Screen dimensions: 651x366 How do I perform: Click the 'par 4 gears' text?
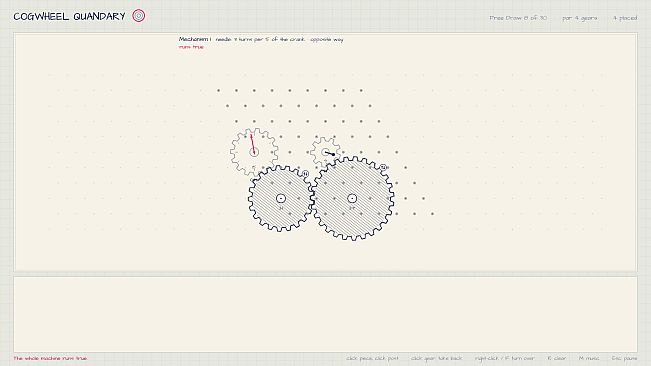(580, 18)
